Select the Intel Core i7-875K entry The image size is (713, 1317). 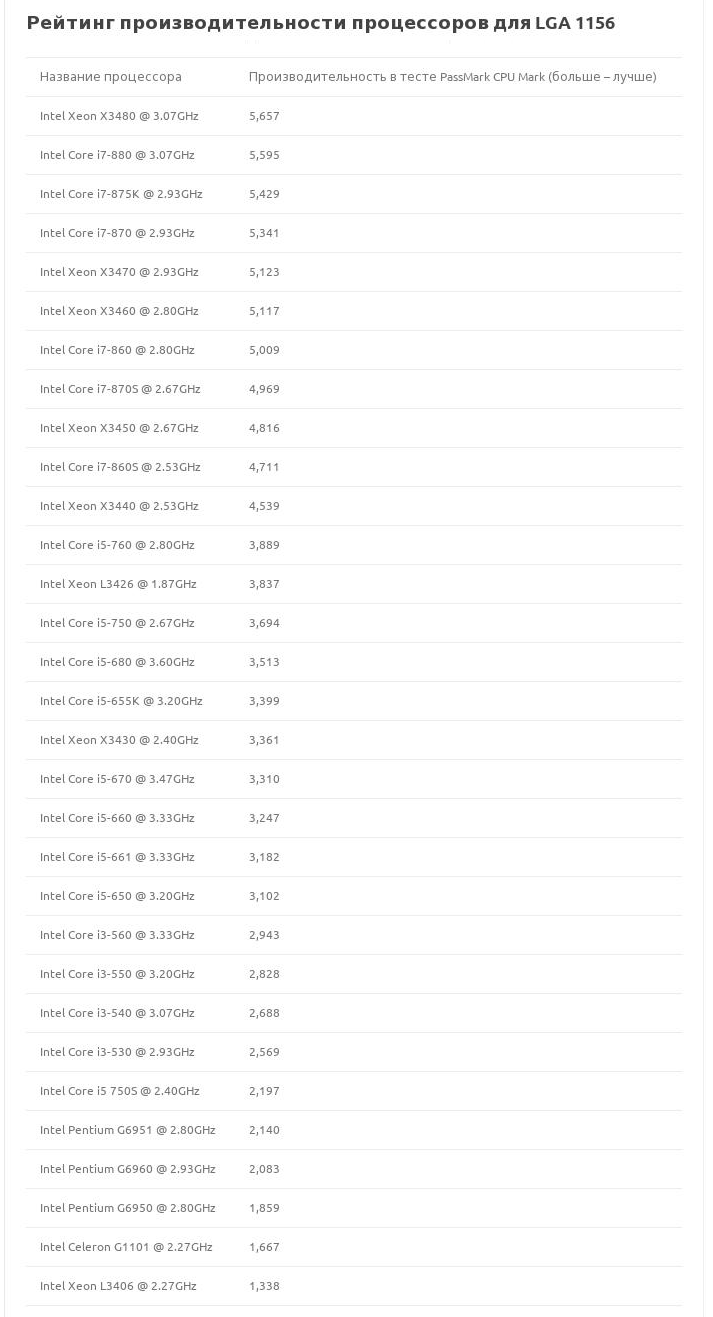pos(121,194)
